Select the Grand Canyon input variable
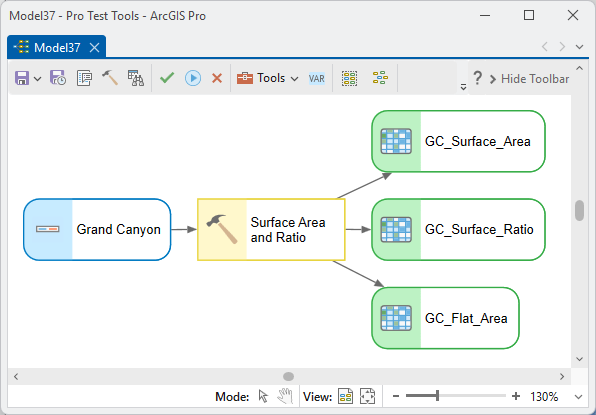Image resolution: width=596 pixels, height=415 pixels. (97, 230)
